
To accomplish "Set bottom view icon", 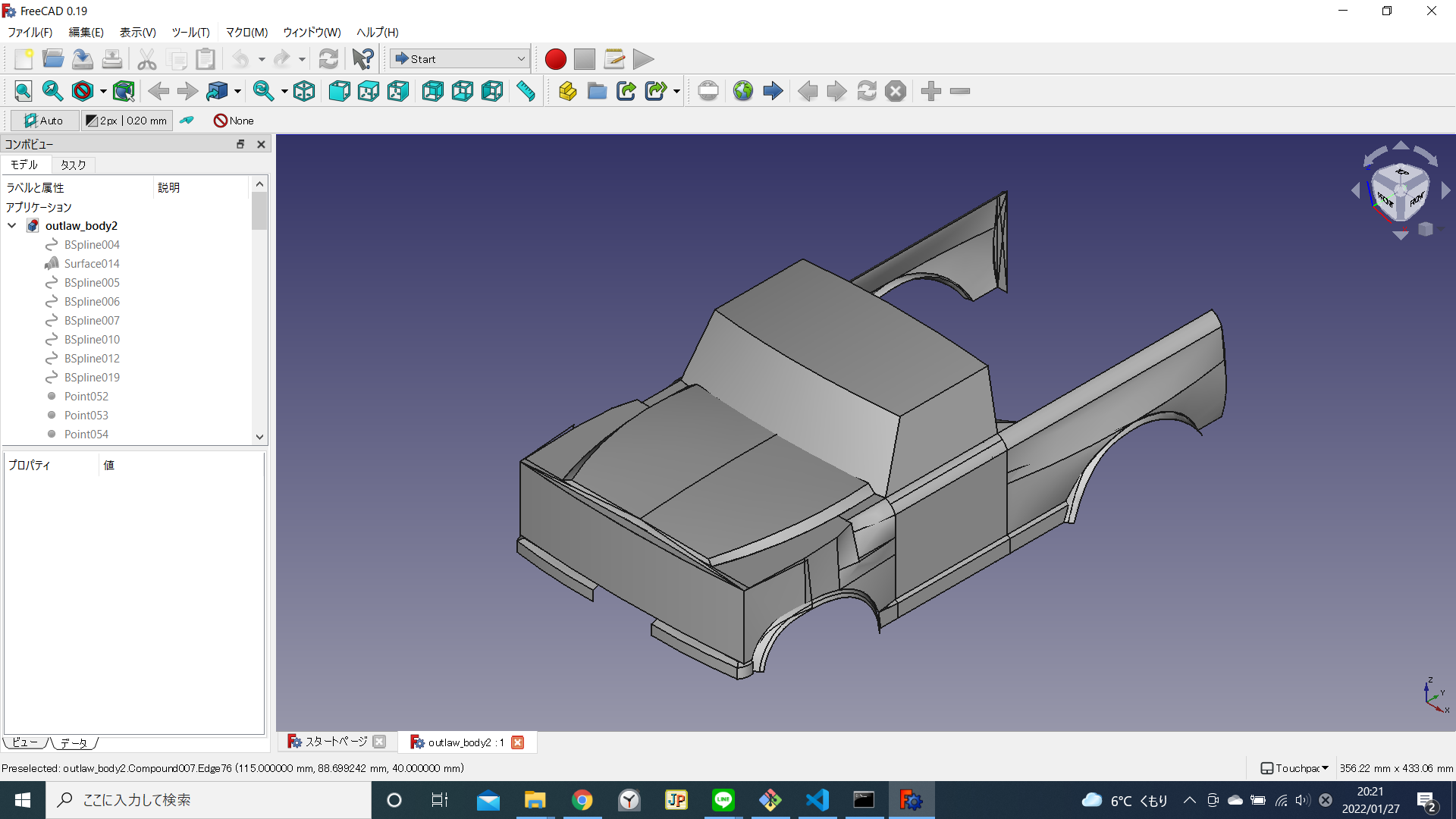I will pos(463,91).
